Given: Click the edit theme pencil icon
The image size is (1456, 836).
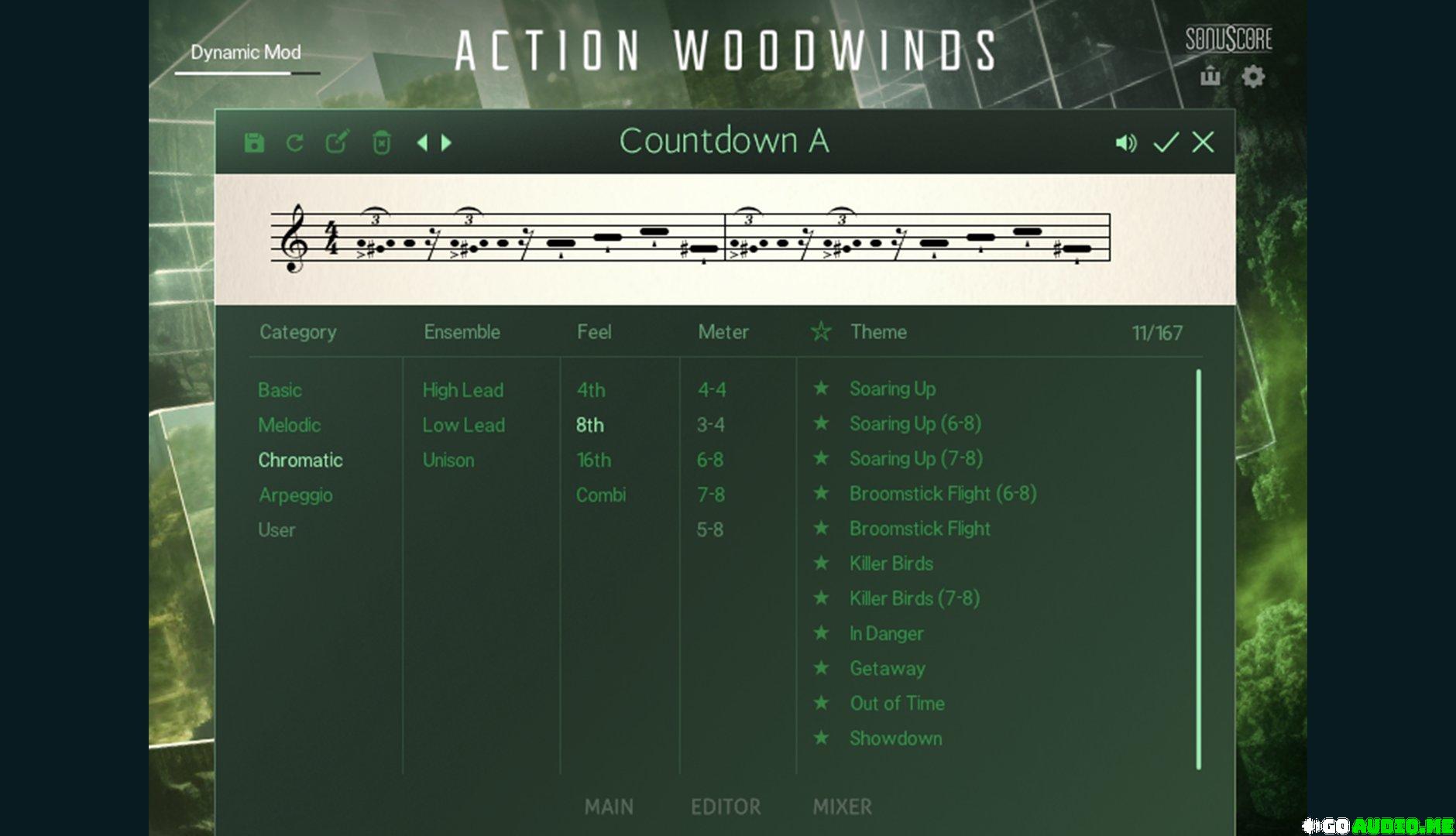Looking at the screenshot, I should point(337,142).
